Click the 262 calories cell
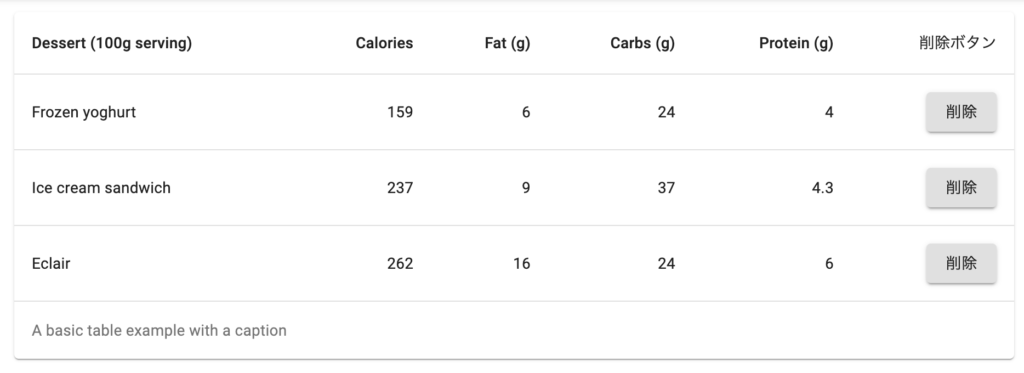This screenshot has height=373, width=1024. click(x=400, y=264)
